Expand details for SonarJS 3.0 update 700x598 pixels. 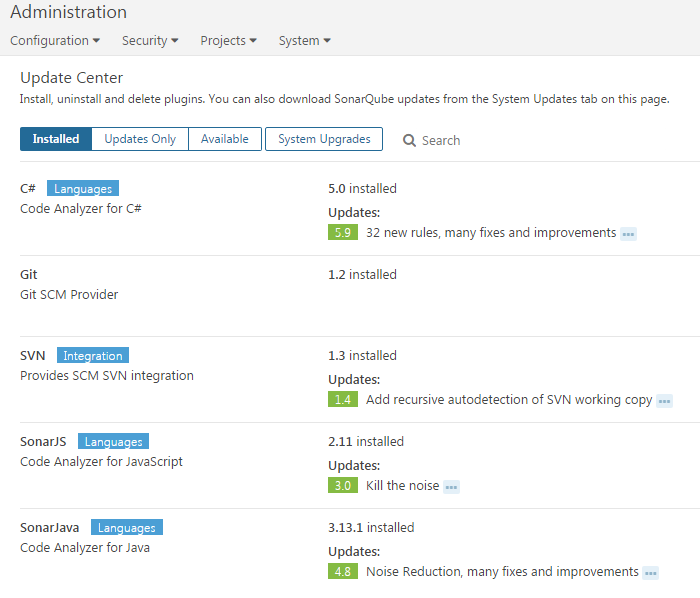click(451, 487)
